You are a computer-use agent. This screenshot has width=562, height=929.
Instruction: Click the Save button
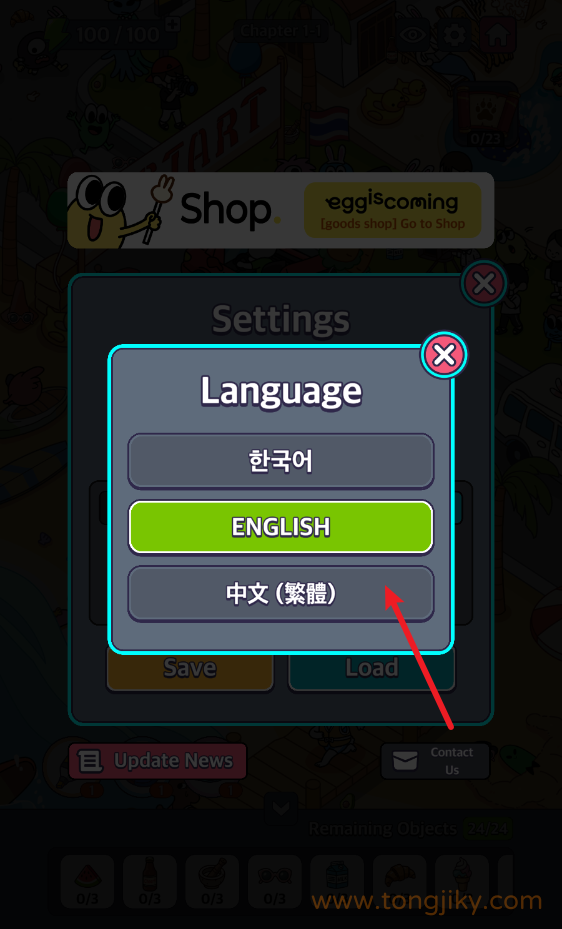(x=190, y=668)
